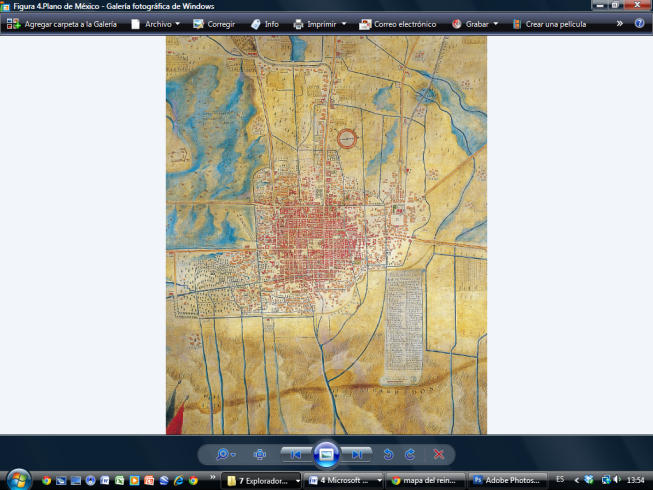This screenshot has width=653, height=490.
Task: Rotate the photo clockwise
Action: point(410,454)
